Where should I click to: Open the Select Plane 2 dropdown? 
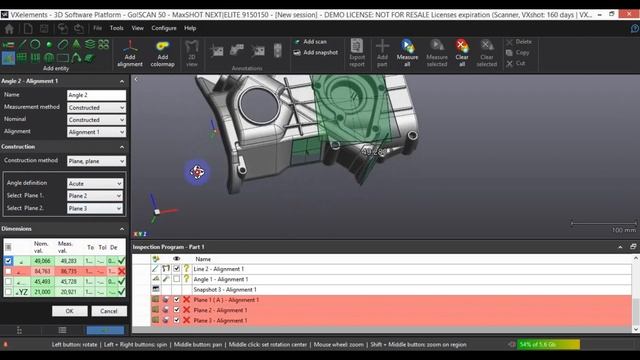pyautogui.click(x=95, y=209)
